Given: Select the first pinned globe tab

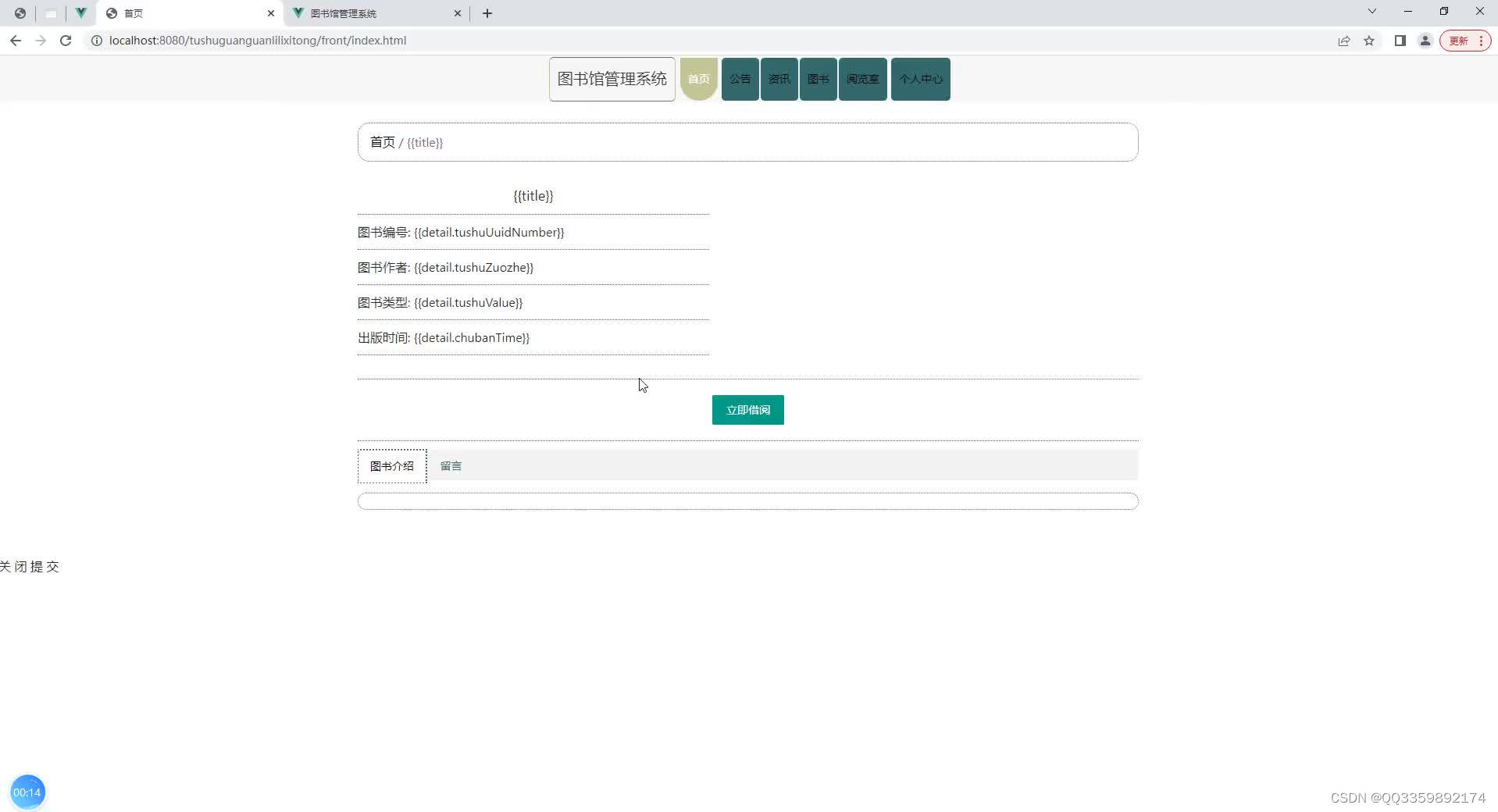Looking at the screenshot, I should click(20, 13).
